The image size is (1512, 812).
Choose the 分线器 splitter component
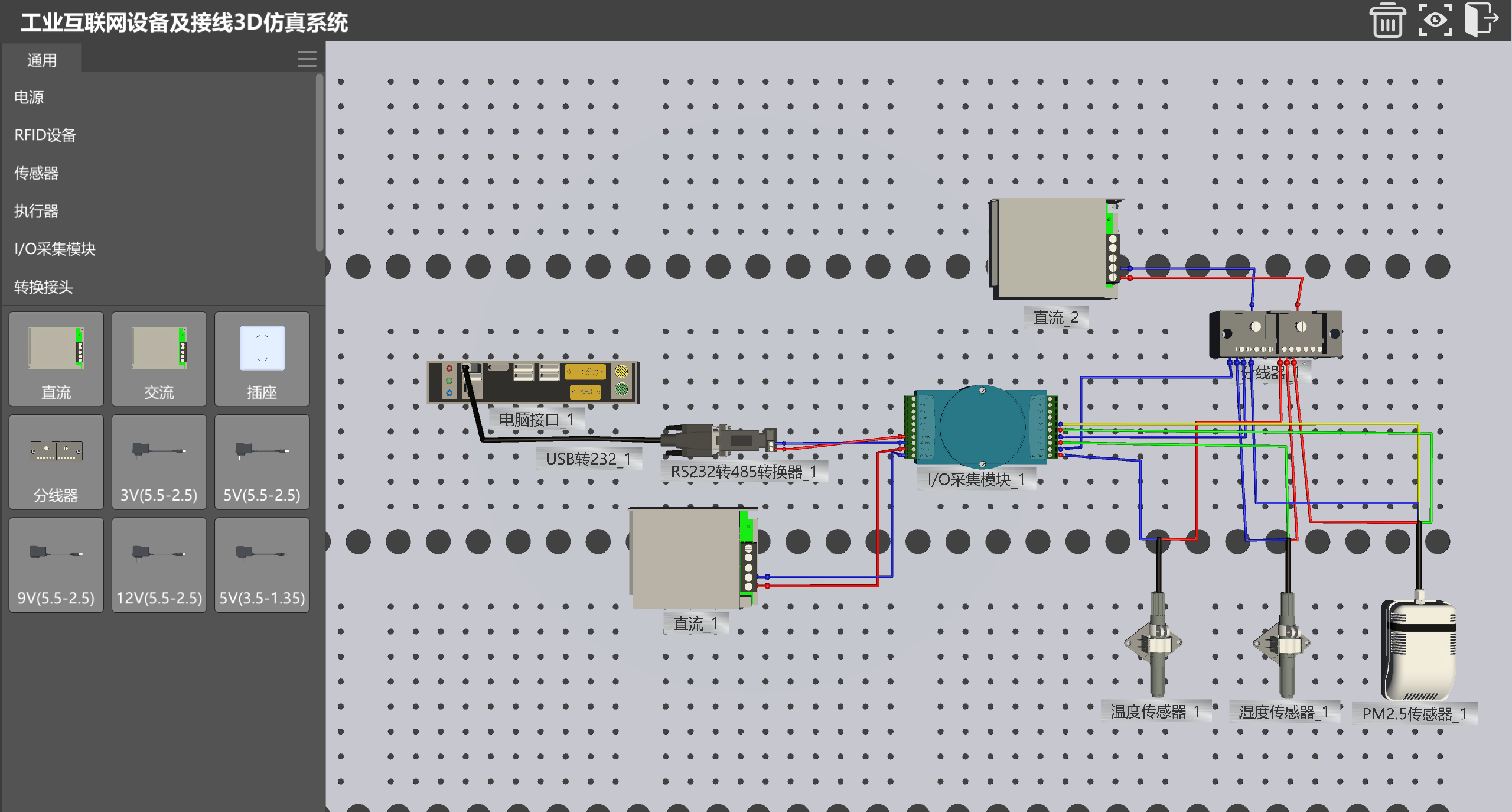pyautogui.click(x=56, y=462)
